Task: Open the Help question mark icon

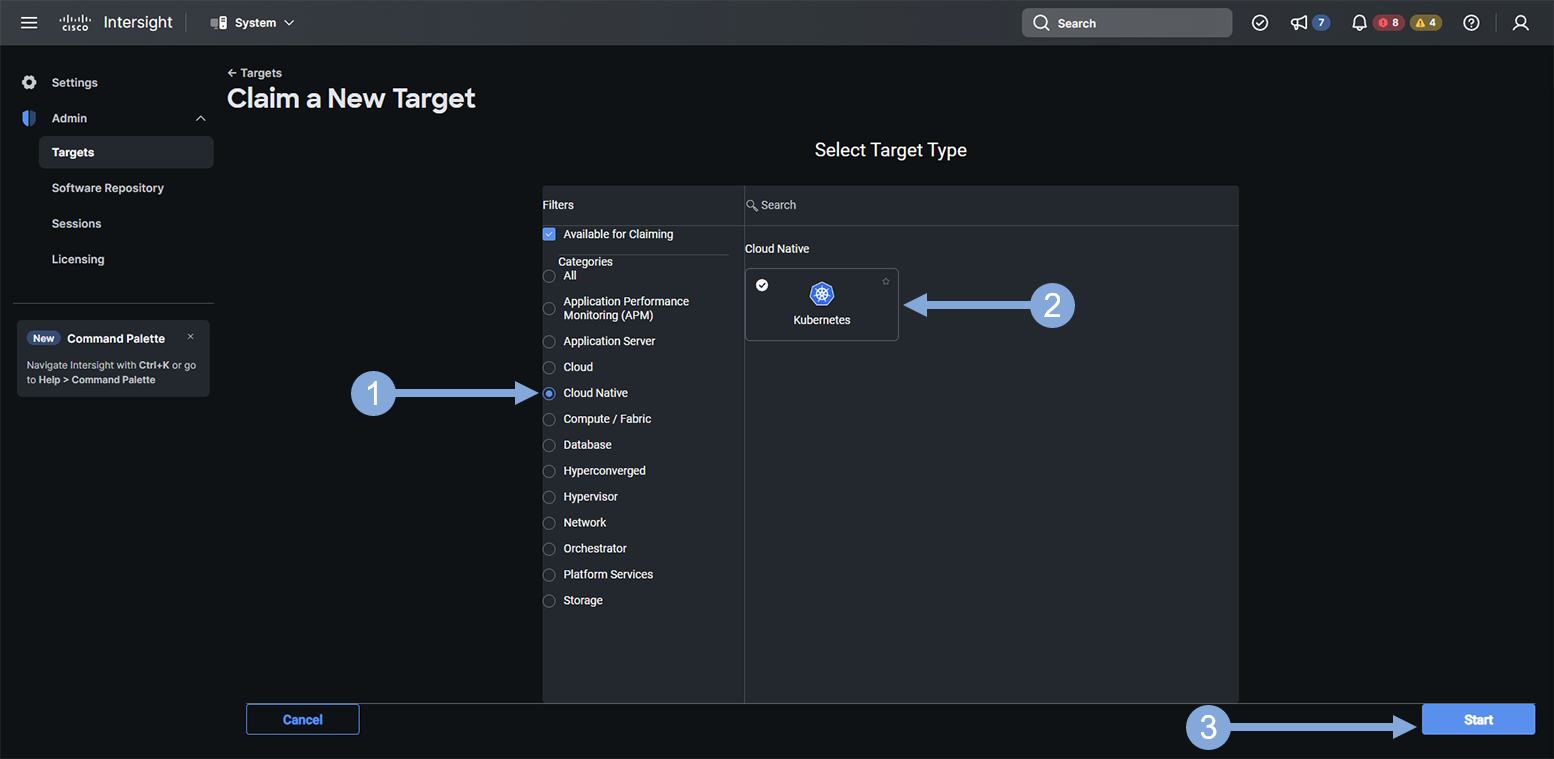Action: [1471, 23]
